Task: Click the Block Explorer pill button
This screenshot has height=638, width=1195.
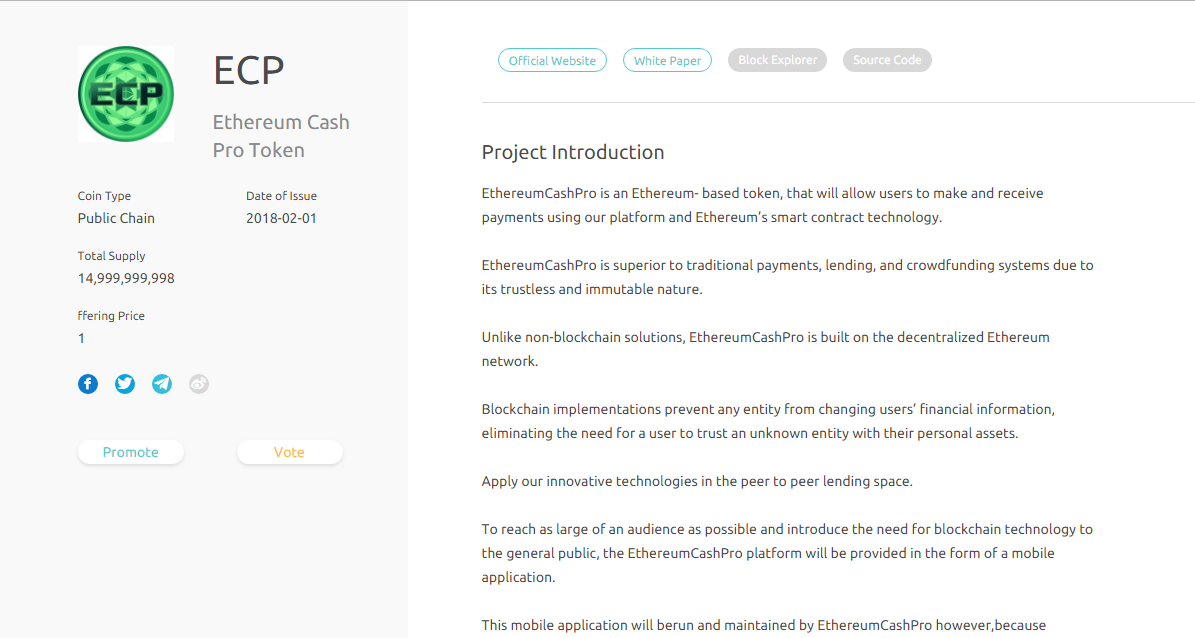Action: [x=777, y=60]
